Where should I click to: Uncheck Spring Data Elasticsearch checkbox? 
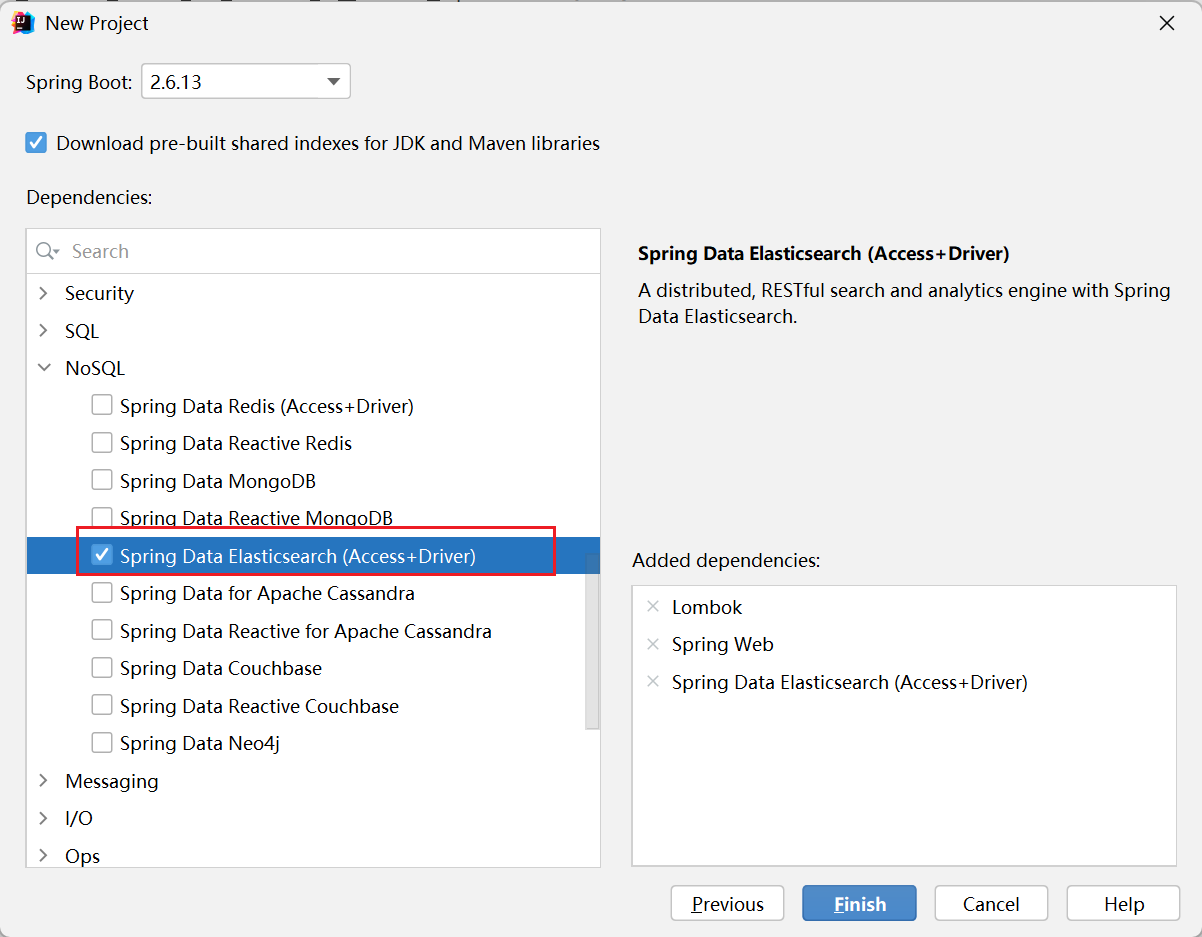point(102,556)
